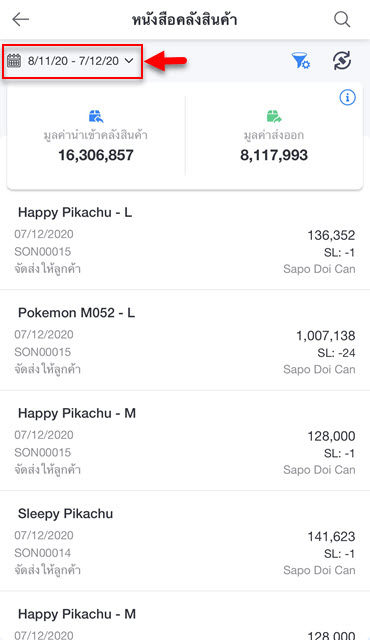Open the filter settings funnel icon
Image resolution: width=370 pixels, height=640 pixels.
(x=301, y=61)
